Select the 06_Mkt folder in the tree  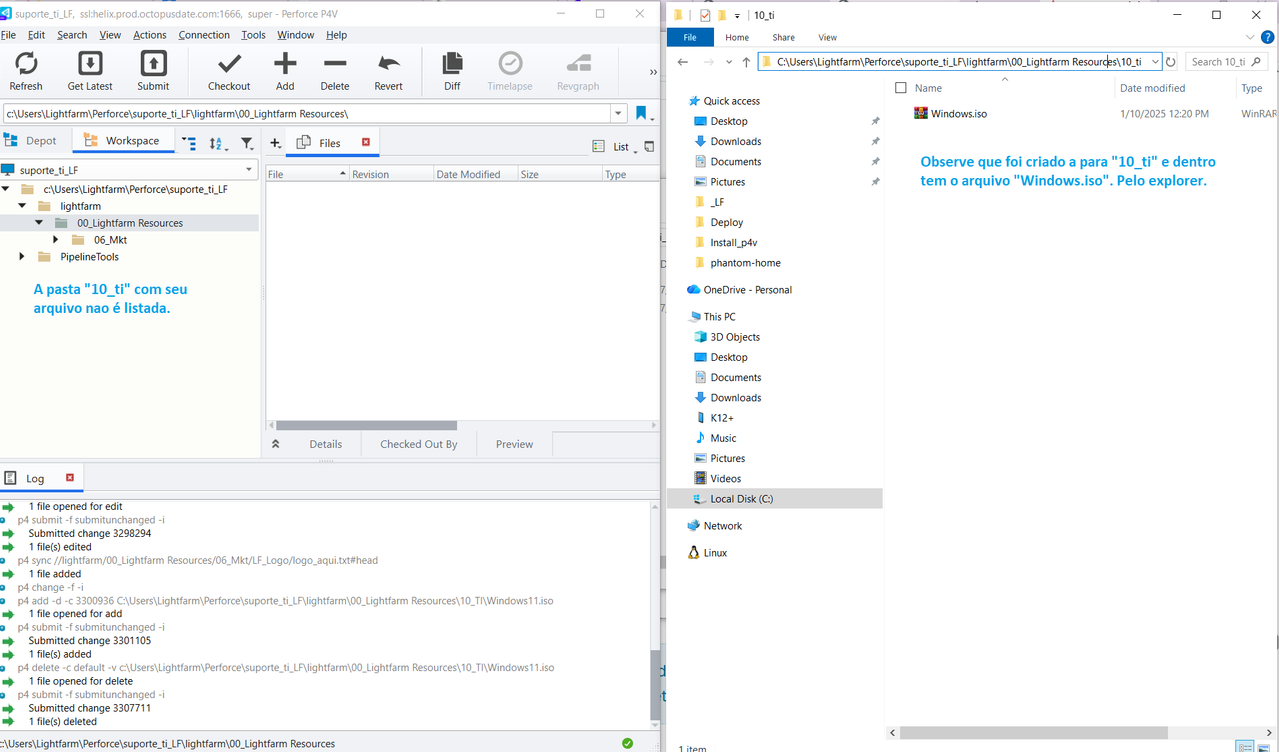click(x=110, y=240)
